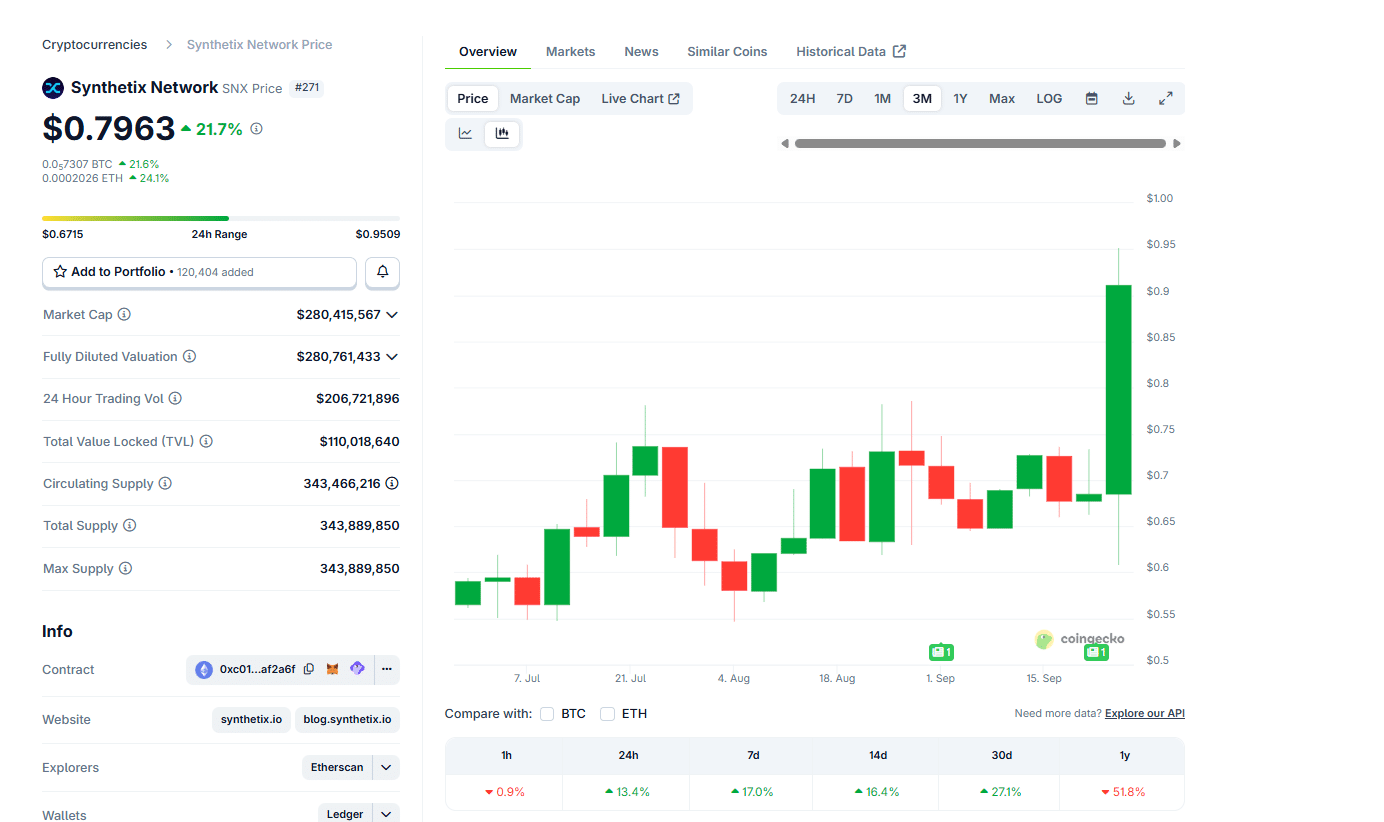Click the info icon next to Max Supply
This screenshot has width=1384, height=822.
[x=125, y=568]
